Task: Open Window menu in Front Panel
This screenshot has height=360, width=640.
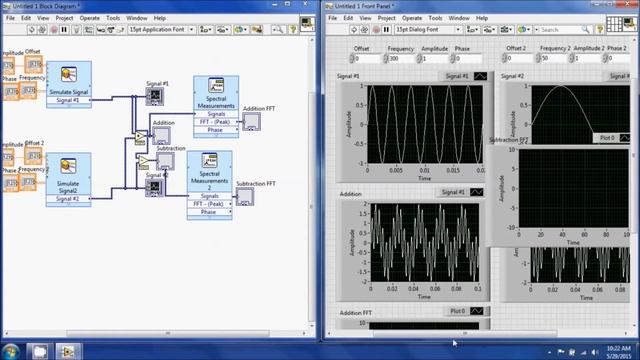Action: (x=459, y=18)
